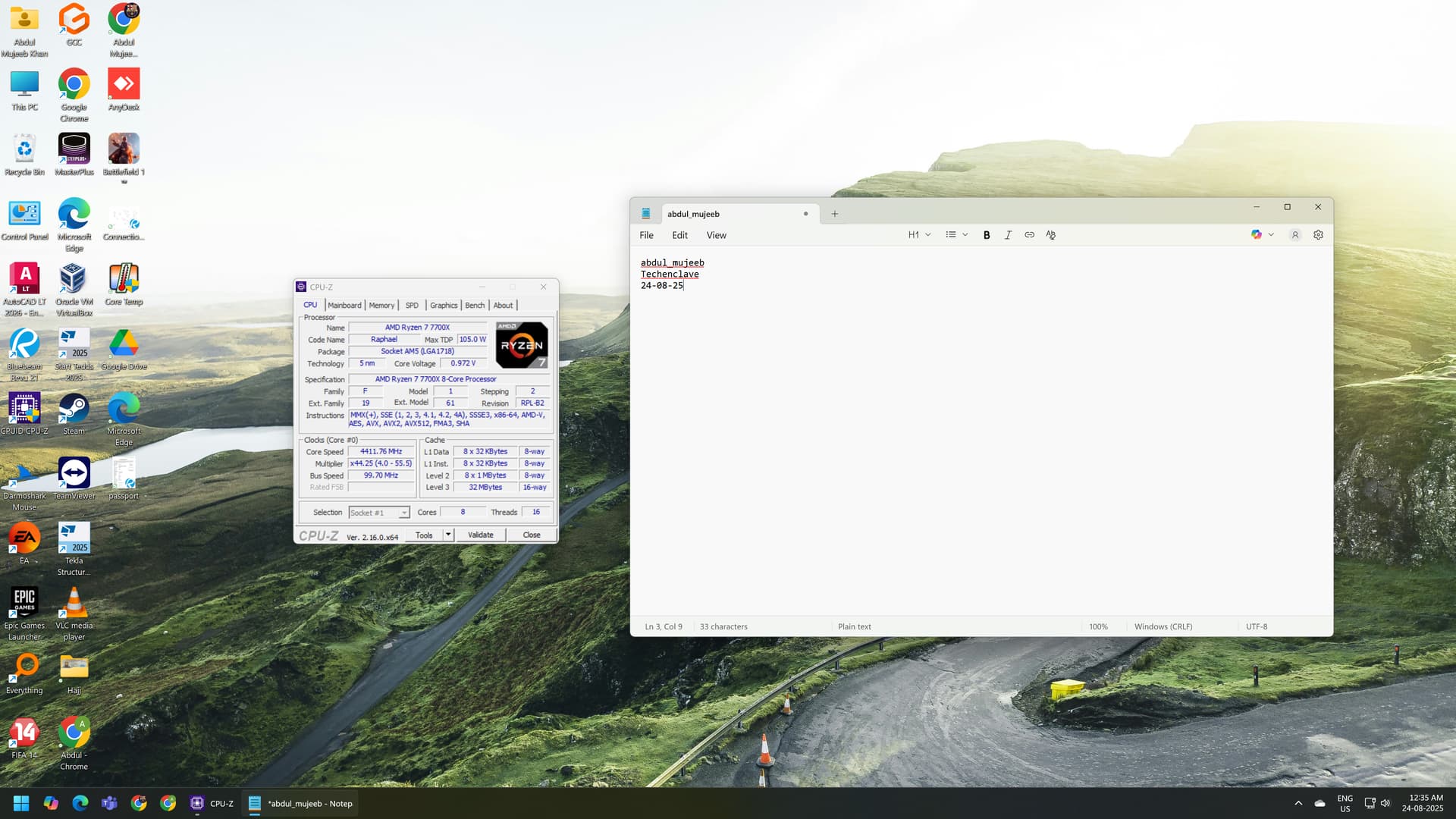Screen dimensions: 1456x819
Task: Open the Windows Start menu
Action: coord(21,803)
